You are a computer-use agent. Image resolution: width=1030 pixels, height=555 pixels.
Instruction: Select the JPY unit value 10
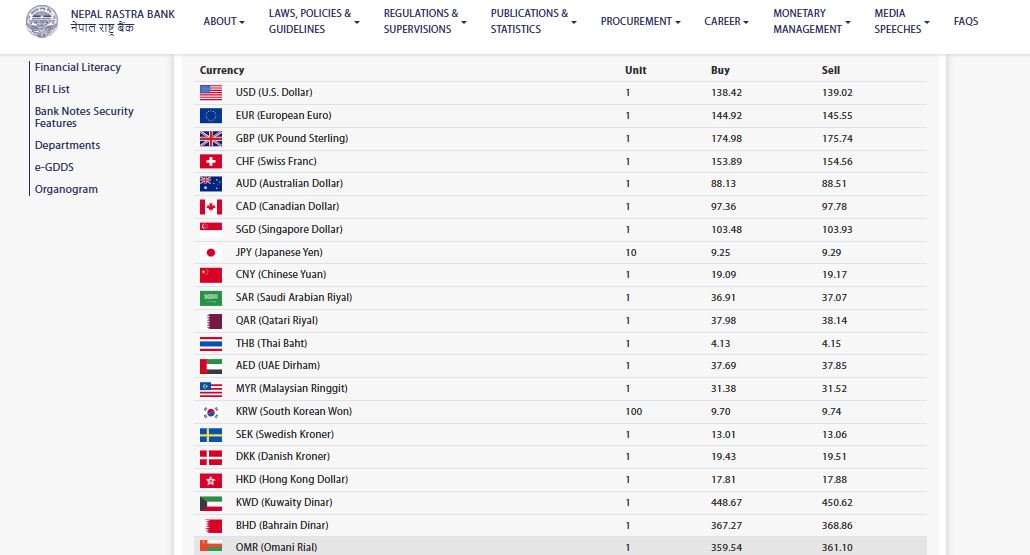pyautogui.click(x=631, y=252)
